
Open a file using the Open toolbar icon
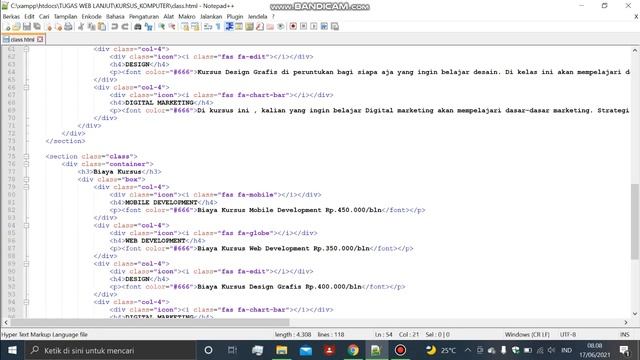point(17,27)
